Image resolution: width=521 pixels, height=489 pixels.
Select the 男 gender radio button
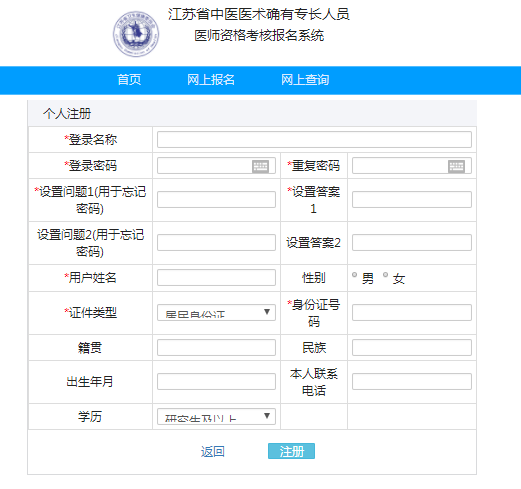tap(354, 275)
